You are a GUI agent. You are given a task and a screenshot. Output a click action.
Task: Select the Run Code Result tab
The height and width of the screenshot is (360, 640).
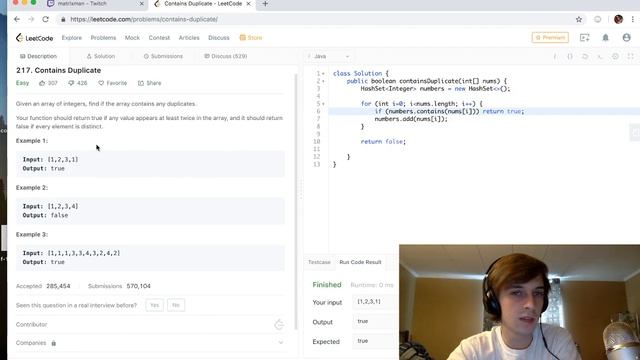(360, 262)
